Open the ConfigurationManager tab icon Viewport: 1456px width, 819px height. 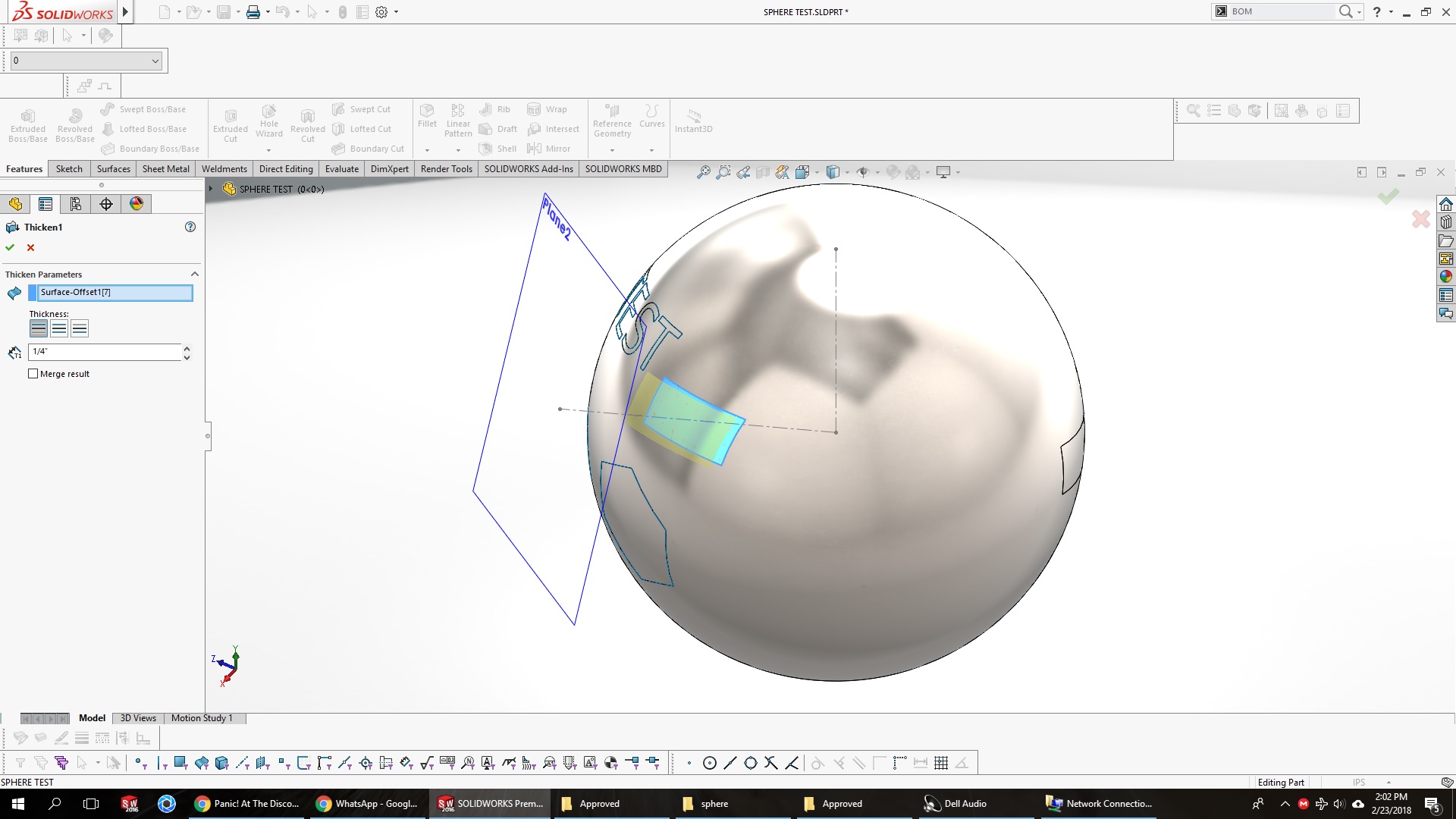(76, 204)
